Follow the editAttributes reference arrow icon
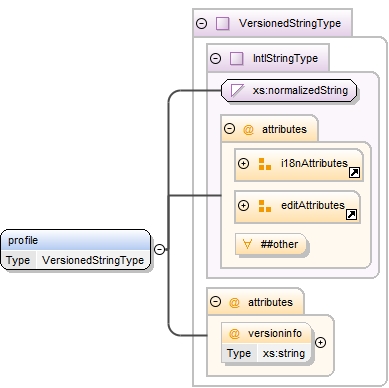The image size is (389, 388). 352,214
